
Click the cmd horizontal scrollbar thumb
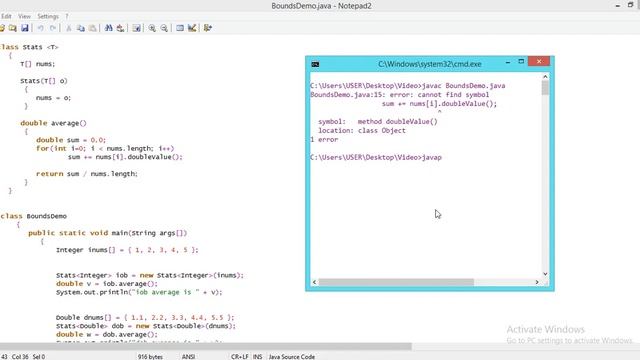[x=396, y=282]
